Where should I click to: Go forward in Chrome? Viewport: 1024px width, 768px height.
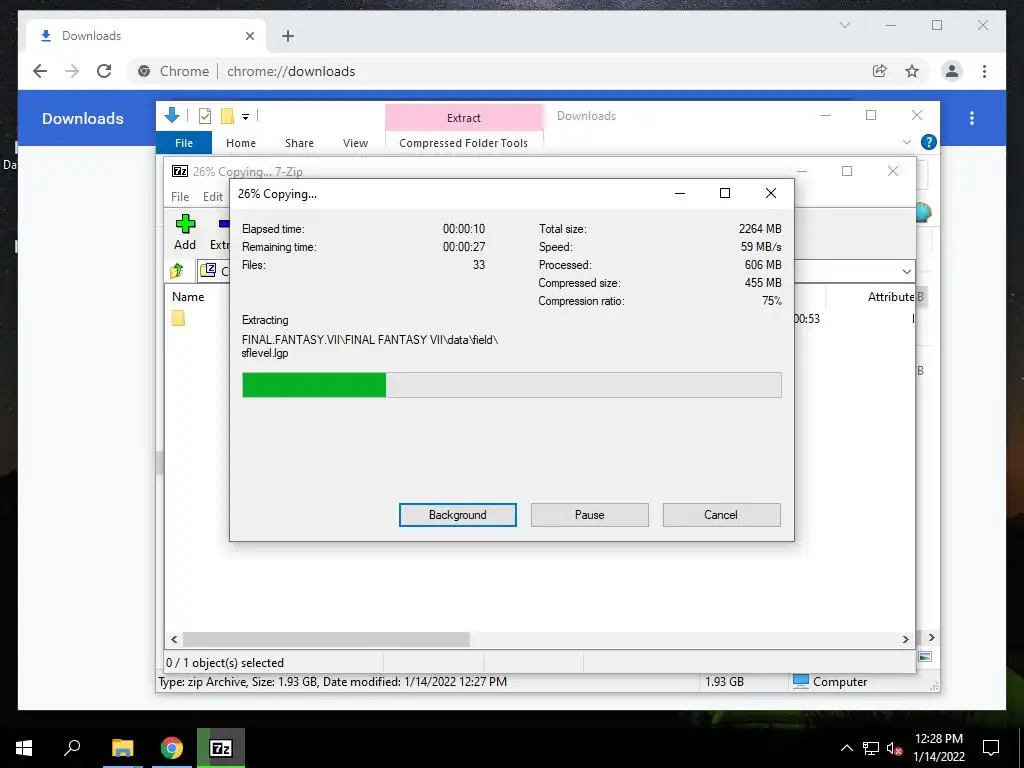72,71
